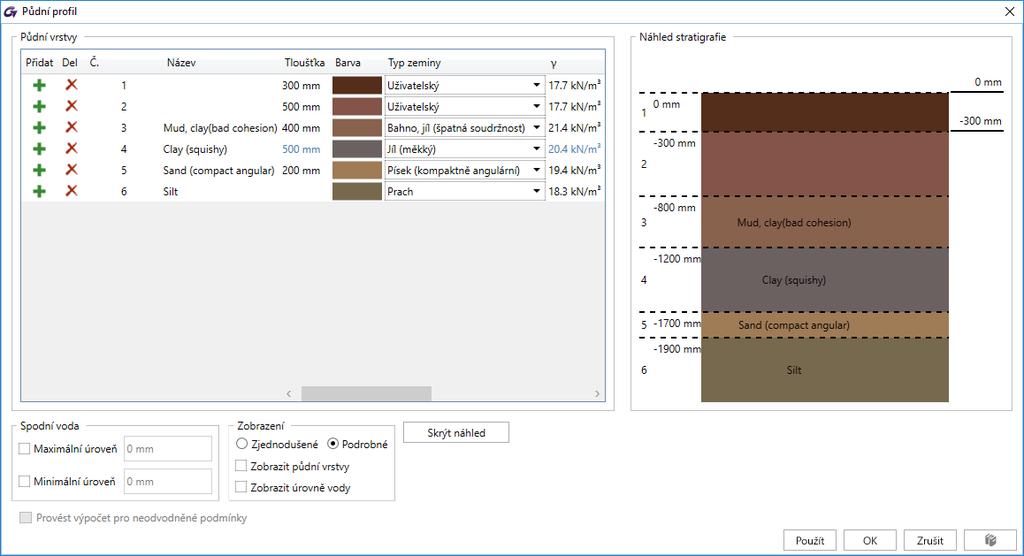1024x556 pixels.
Task: Enable the Minimální úroveň checkbox
Action: click(x=25, y=482)
